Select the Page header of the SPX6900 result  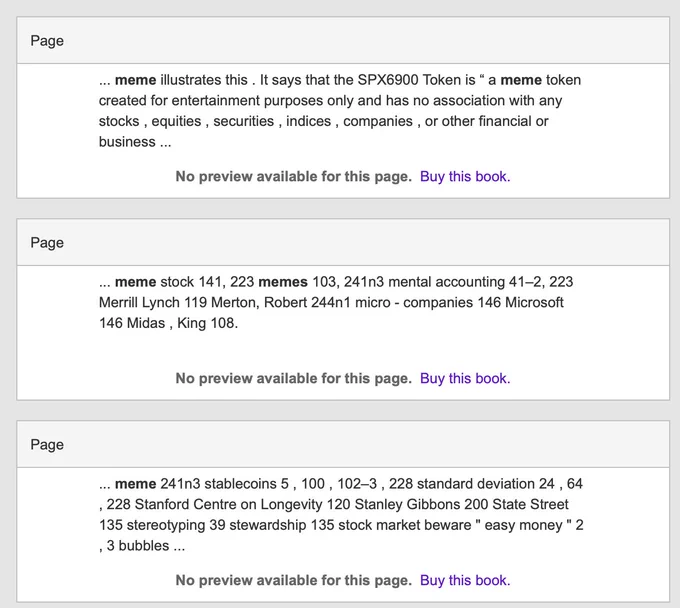coord(343,41)
